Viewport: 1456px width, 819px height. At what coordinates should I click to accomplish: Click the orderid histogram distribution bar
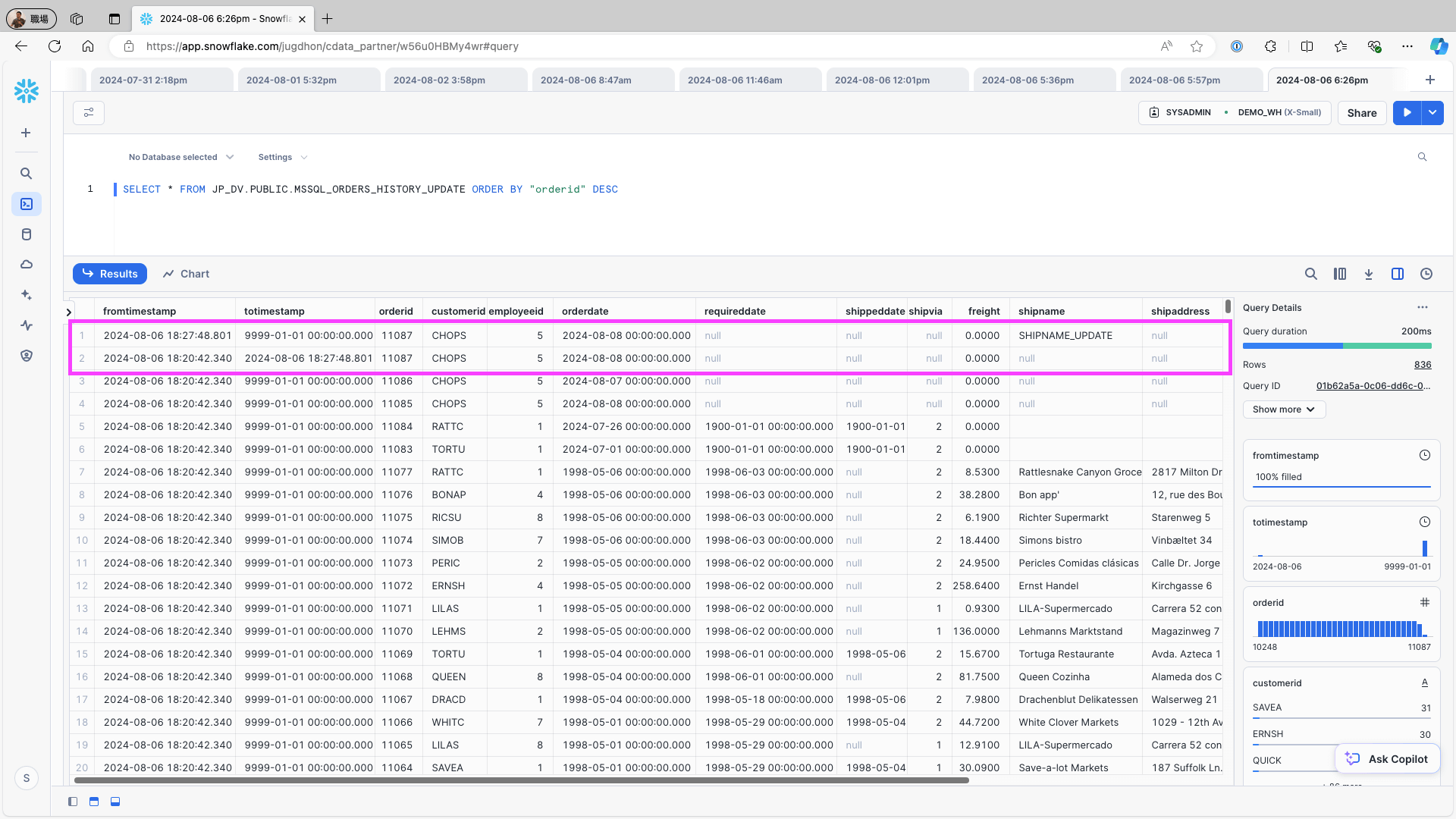point(1341,629)
